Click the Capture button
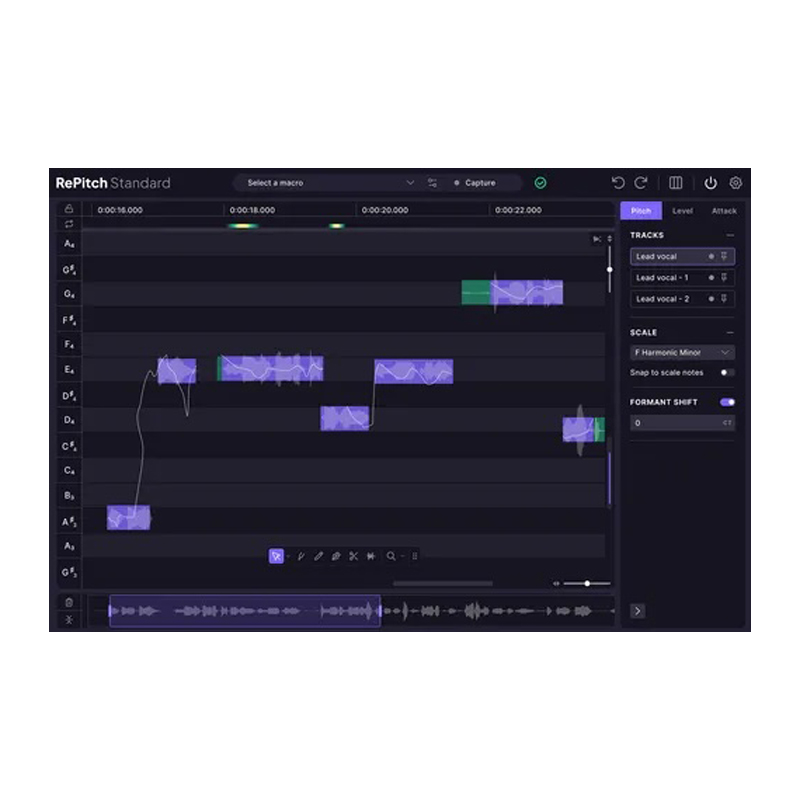The width and height of the screenshot is (800, 800). coord(479,183)
